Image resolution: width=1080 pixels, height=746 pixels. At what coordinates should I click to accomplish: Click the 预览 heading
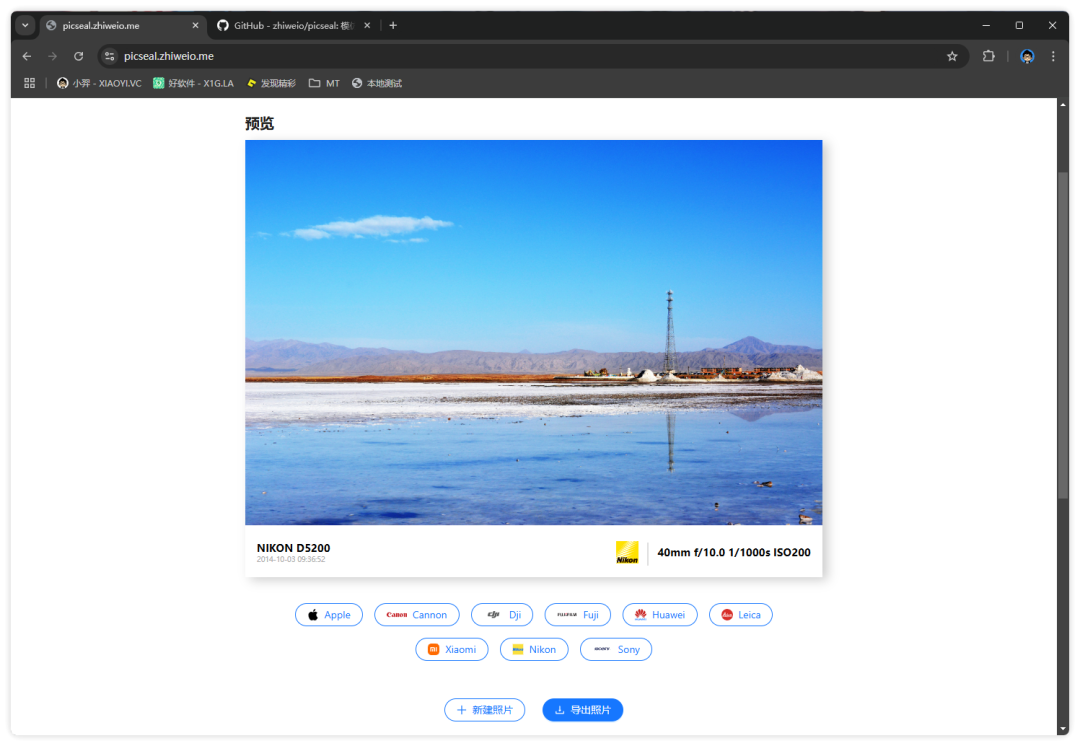260,123
